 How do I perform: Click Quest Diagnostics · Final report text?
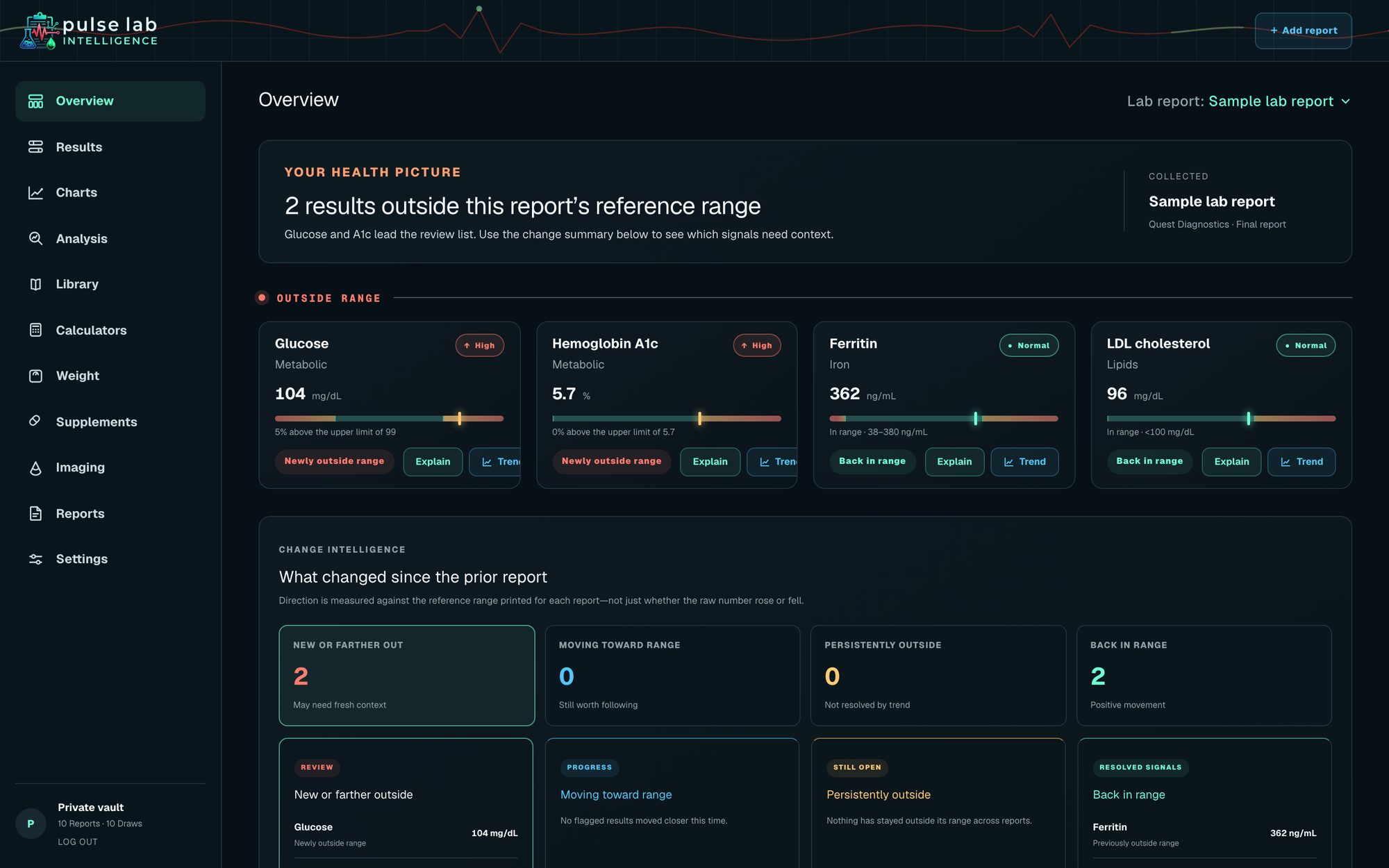(x=1217, y=224)
